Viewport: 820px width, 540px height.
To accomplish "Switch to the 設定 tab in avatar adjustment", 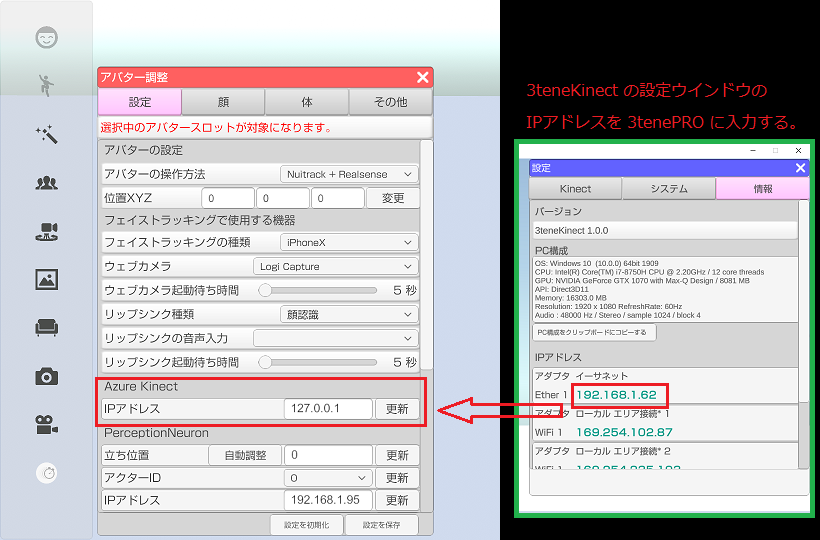I will point(140,102).
